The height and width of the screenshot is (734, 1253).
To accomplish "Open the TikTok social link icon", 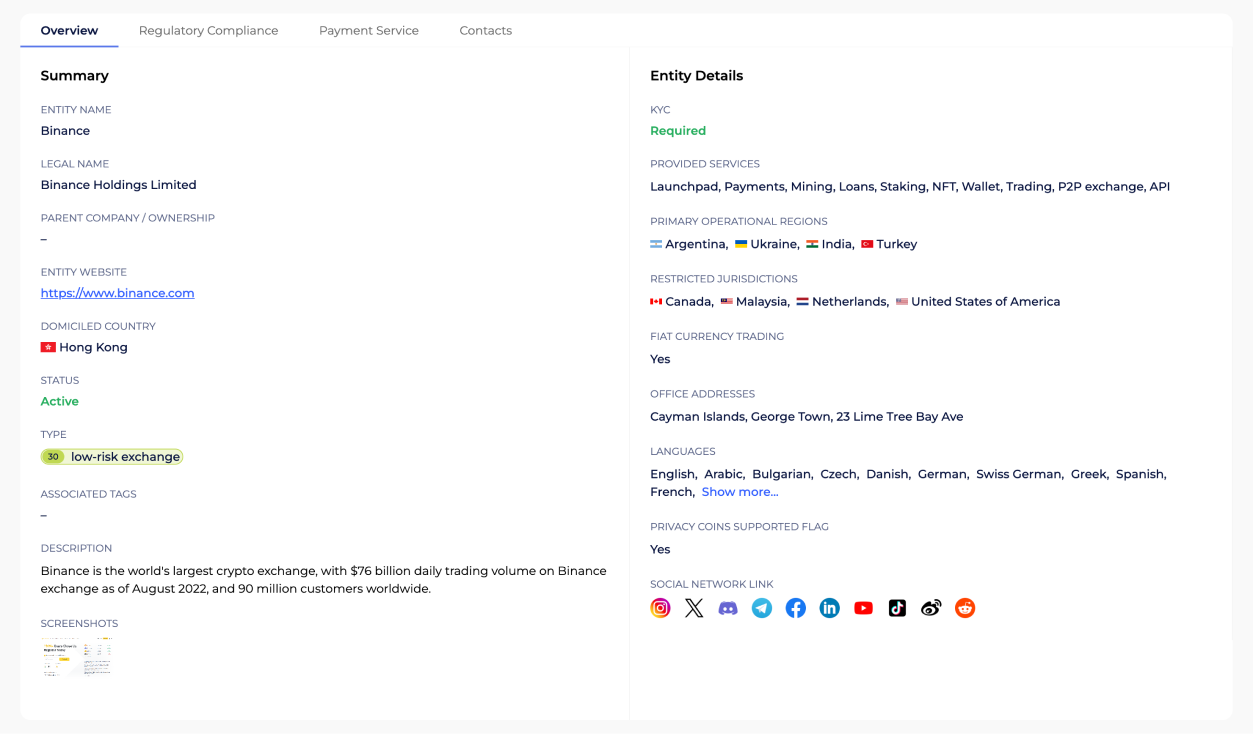I will (897, 608).
